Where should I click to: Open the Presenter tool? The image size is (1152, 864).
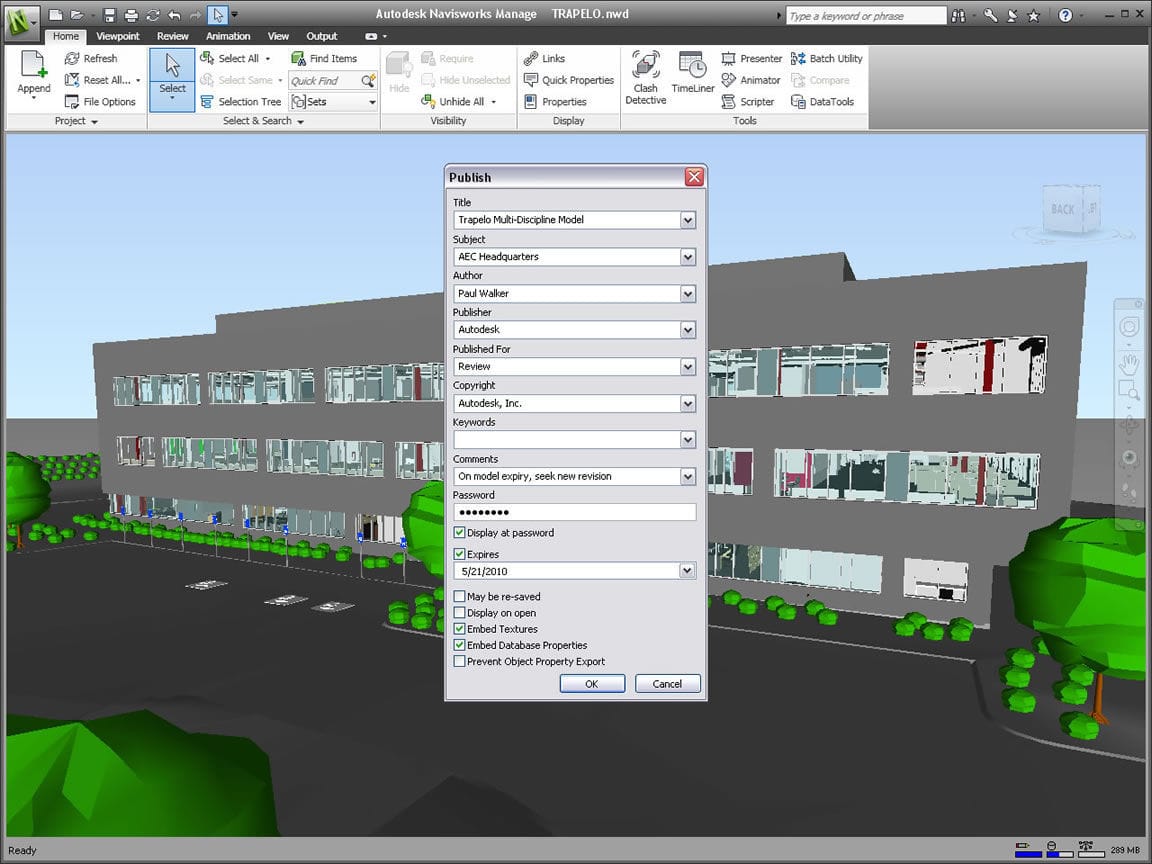point(752,59)
